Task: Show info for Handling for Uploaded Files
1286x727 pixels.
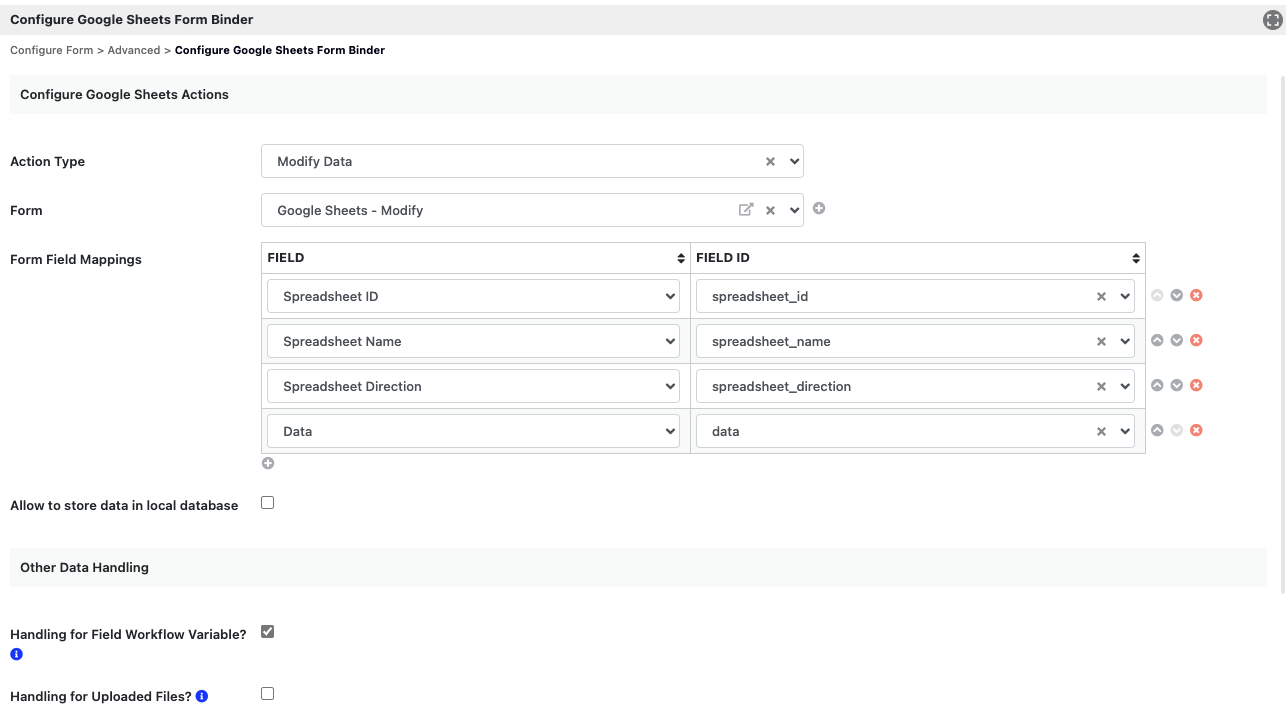Action: tap(202, 696)
